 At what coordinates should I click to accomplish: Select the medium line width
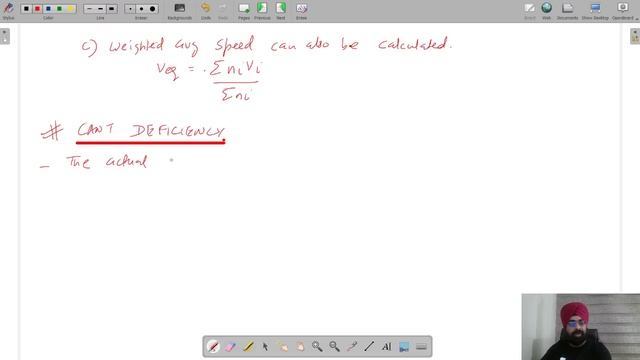pyautogui.click(x=100, y=9)
